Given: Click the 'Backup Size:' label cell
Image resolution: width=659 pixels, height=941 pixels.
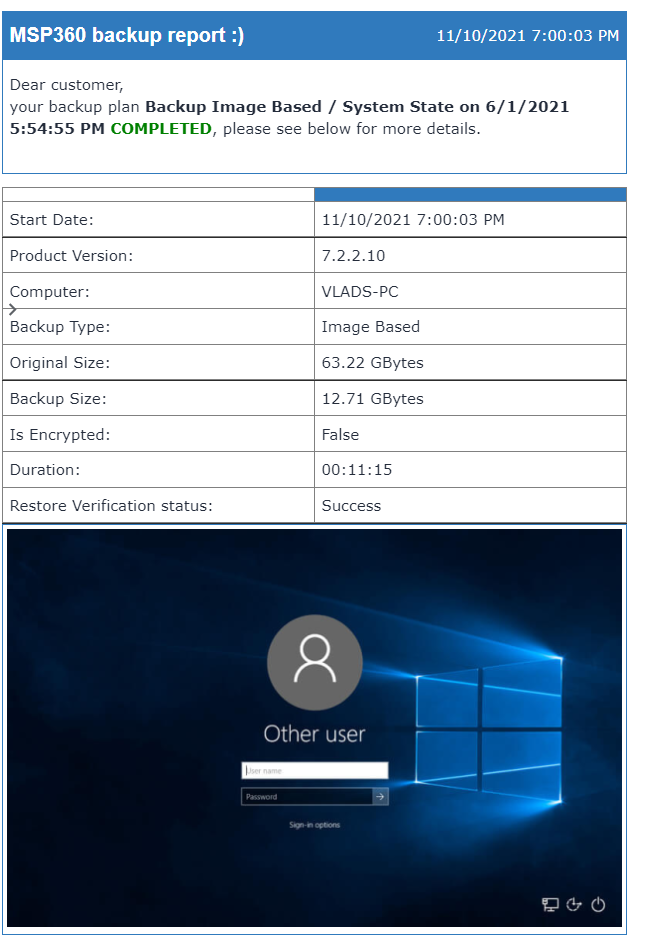Looking at the screenshot, I should pyautogui.click(x=158, y=398).
